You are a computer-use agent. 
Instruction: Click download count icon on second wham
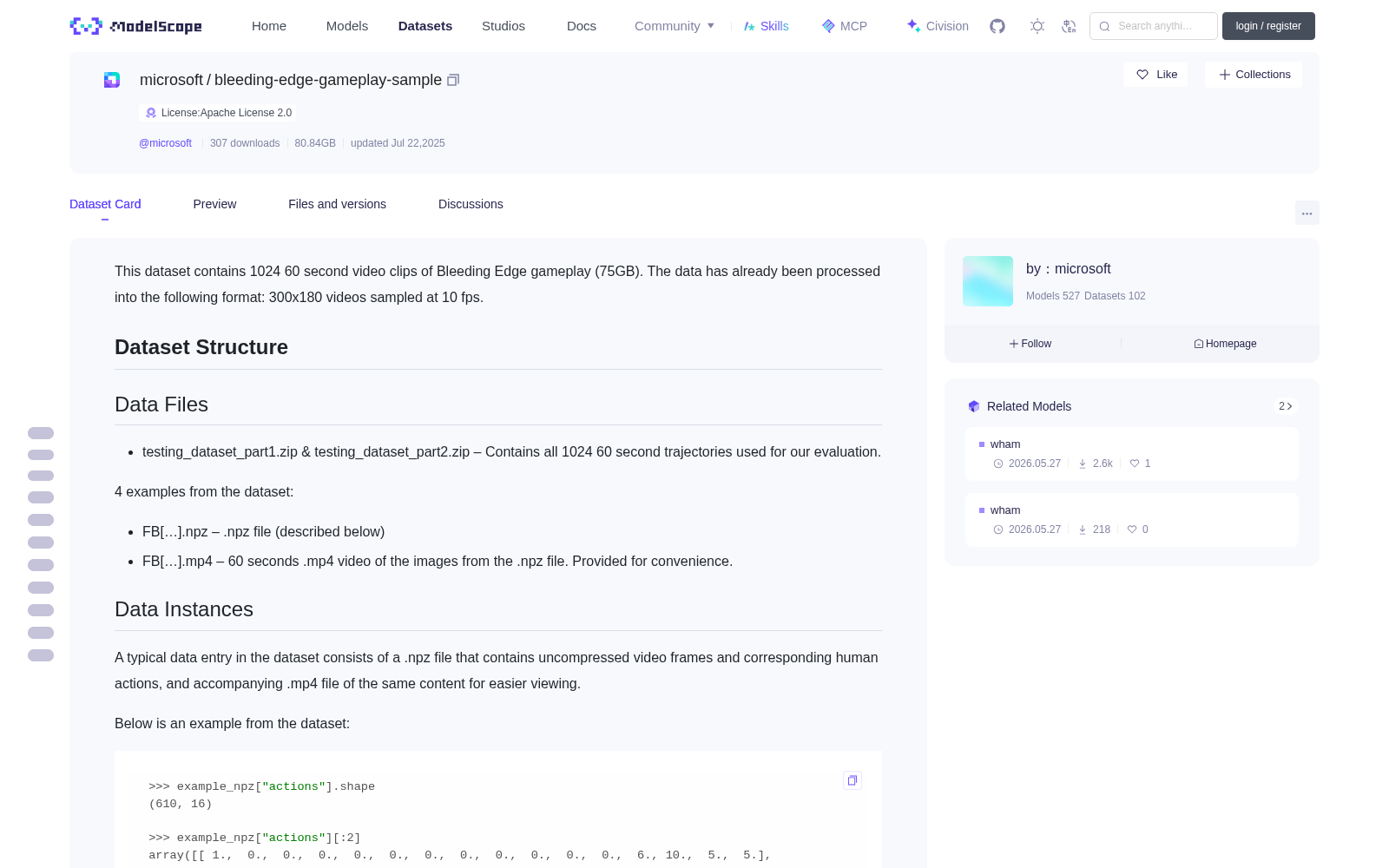(1083, 529)
